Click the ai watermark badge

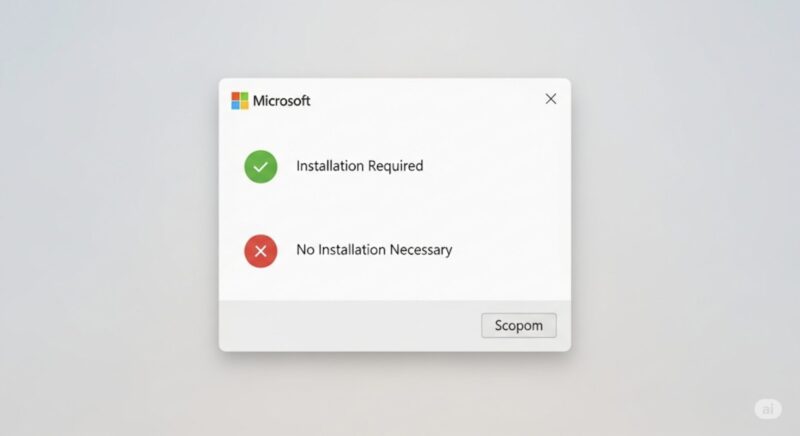coord(768,408)
